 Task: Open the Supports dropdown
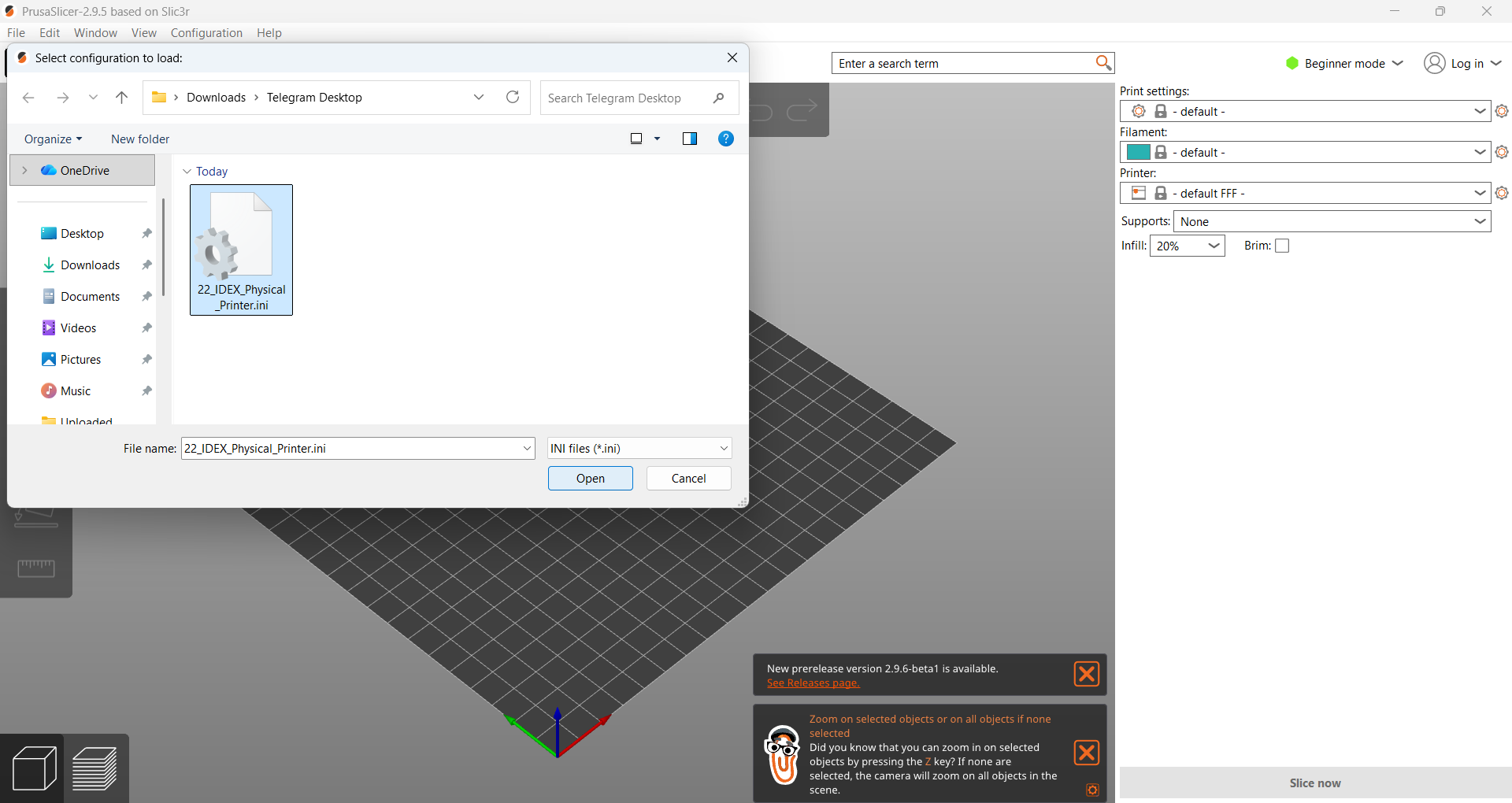pos(1332,221)
